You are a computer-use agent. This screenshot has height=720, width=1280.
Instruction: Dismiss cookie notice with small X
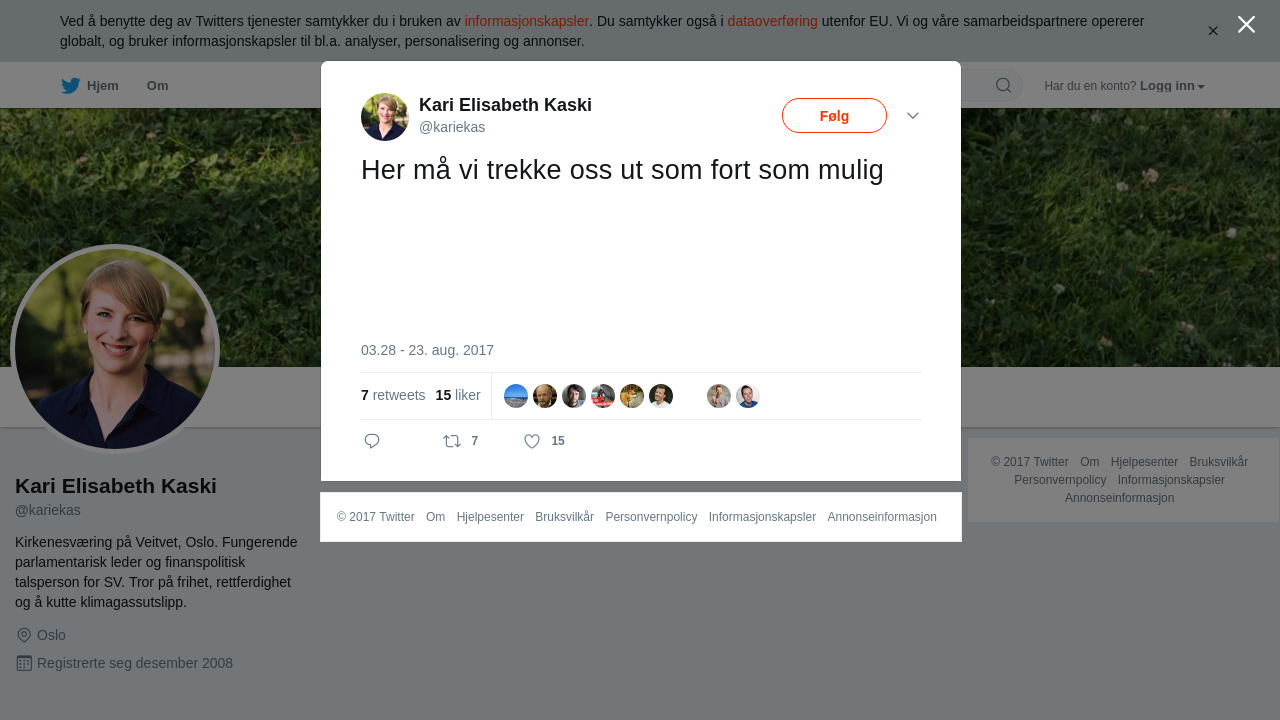click(1213, 31)
